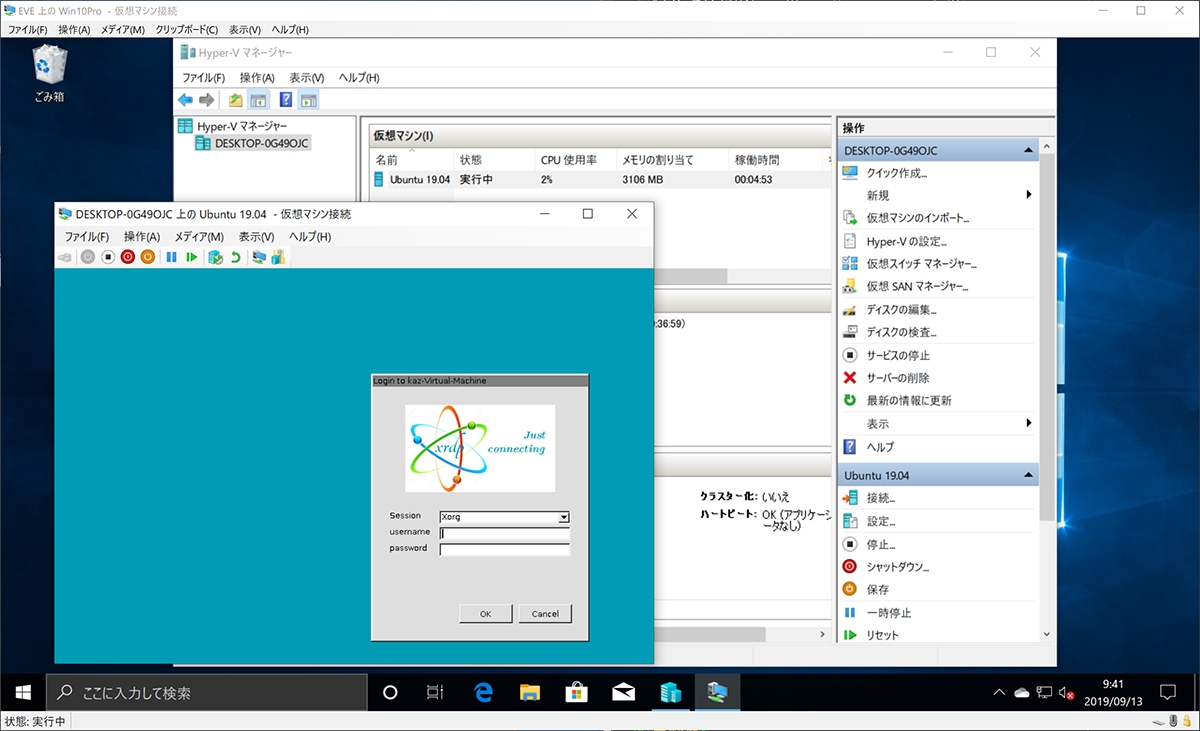This screenshot has width=1200, height=731.
Task: Open 仮想 SAN マネージャー... action
Action: pyautogui.click(x=917, y=286)
